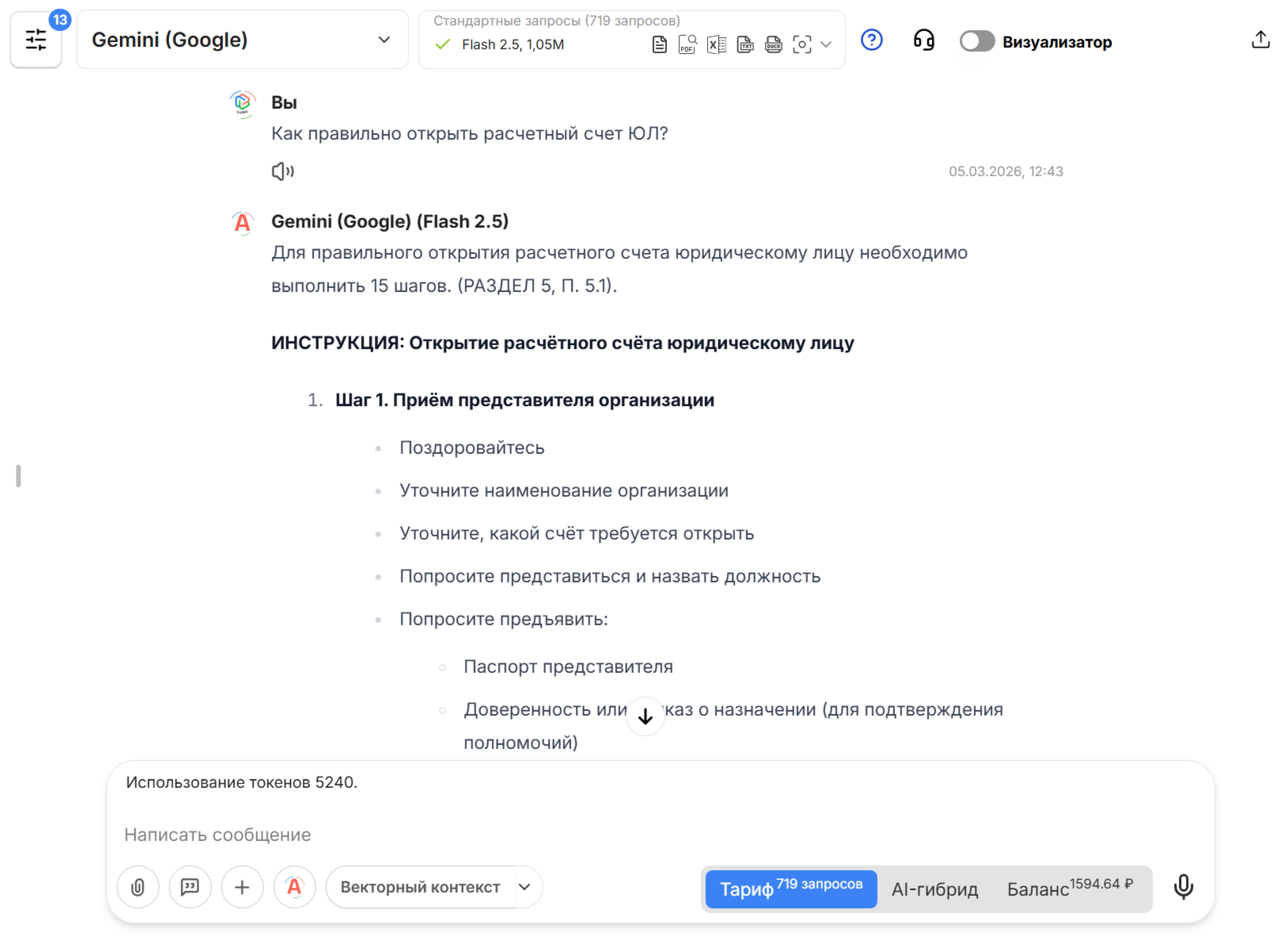Viewport: 1273px width, 952px height.
Task: Open chat settings with badge 13
Action: (x=36, y=40)
